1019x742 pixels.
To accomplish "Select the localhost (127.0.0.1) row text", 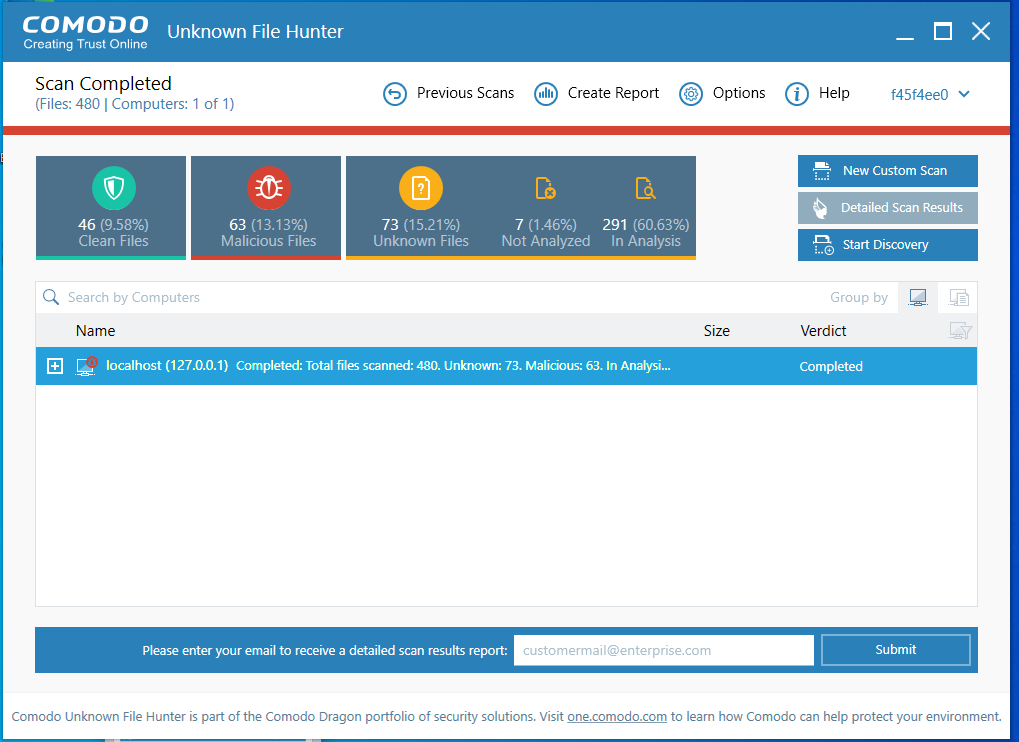I will click(x=167, y=366).
